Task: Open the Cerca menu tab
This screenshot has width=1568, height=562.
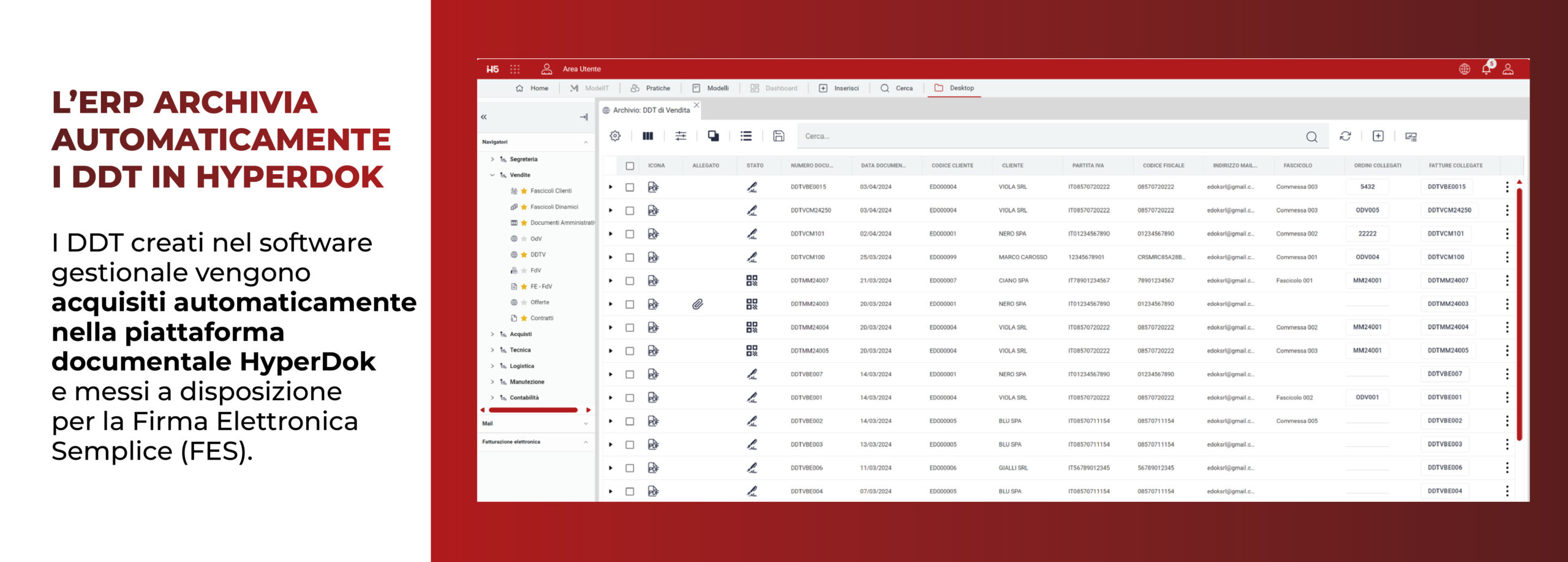Action: click(897, 88)
